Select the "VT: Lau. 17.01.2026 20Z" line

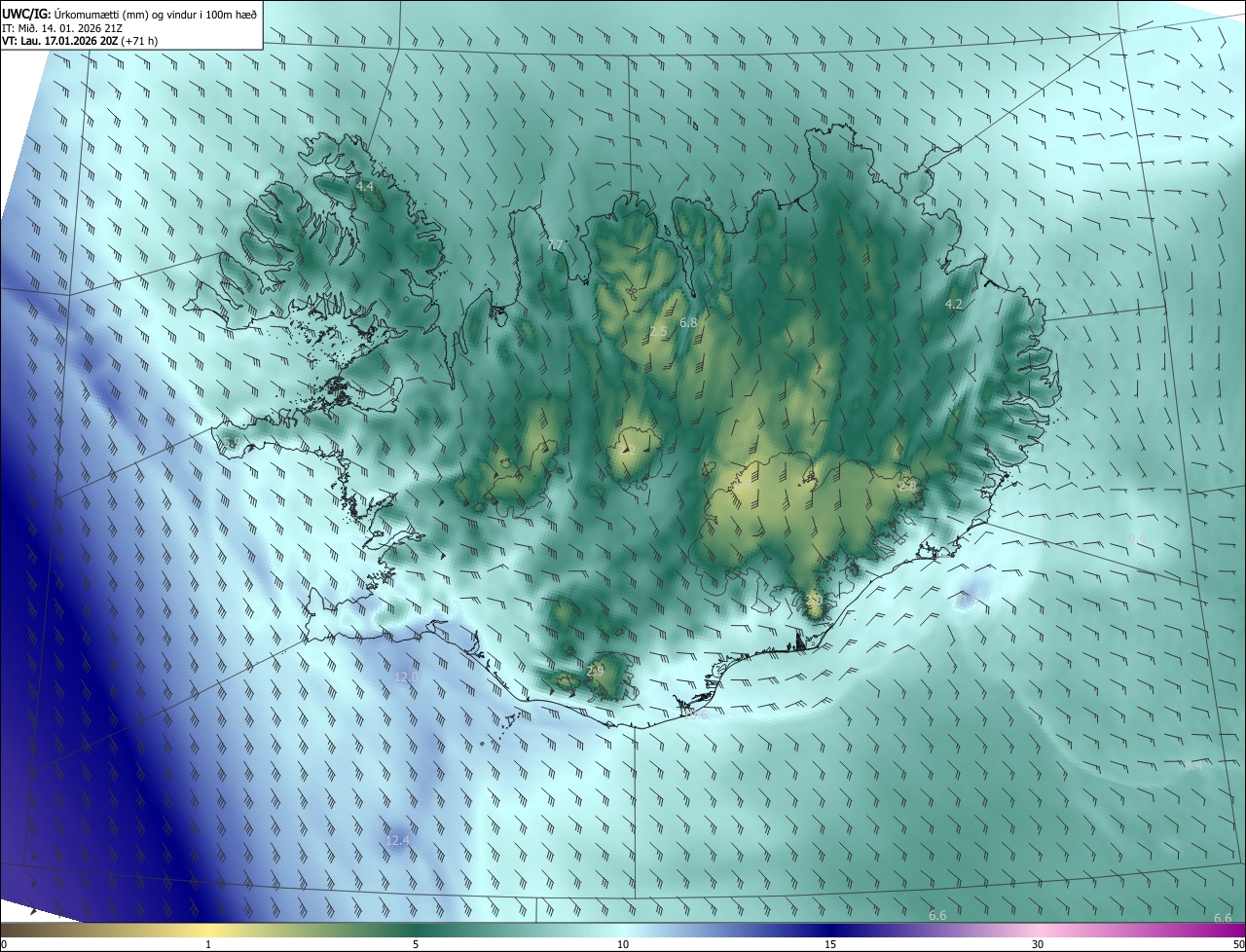[59, 41]
